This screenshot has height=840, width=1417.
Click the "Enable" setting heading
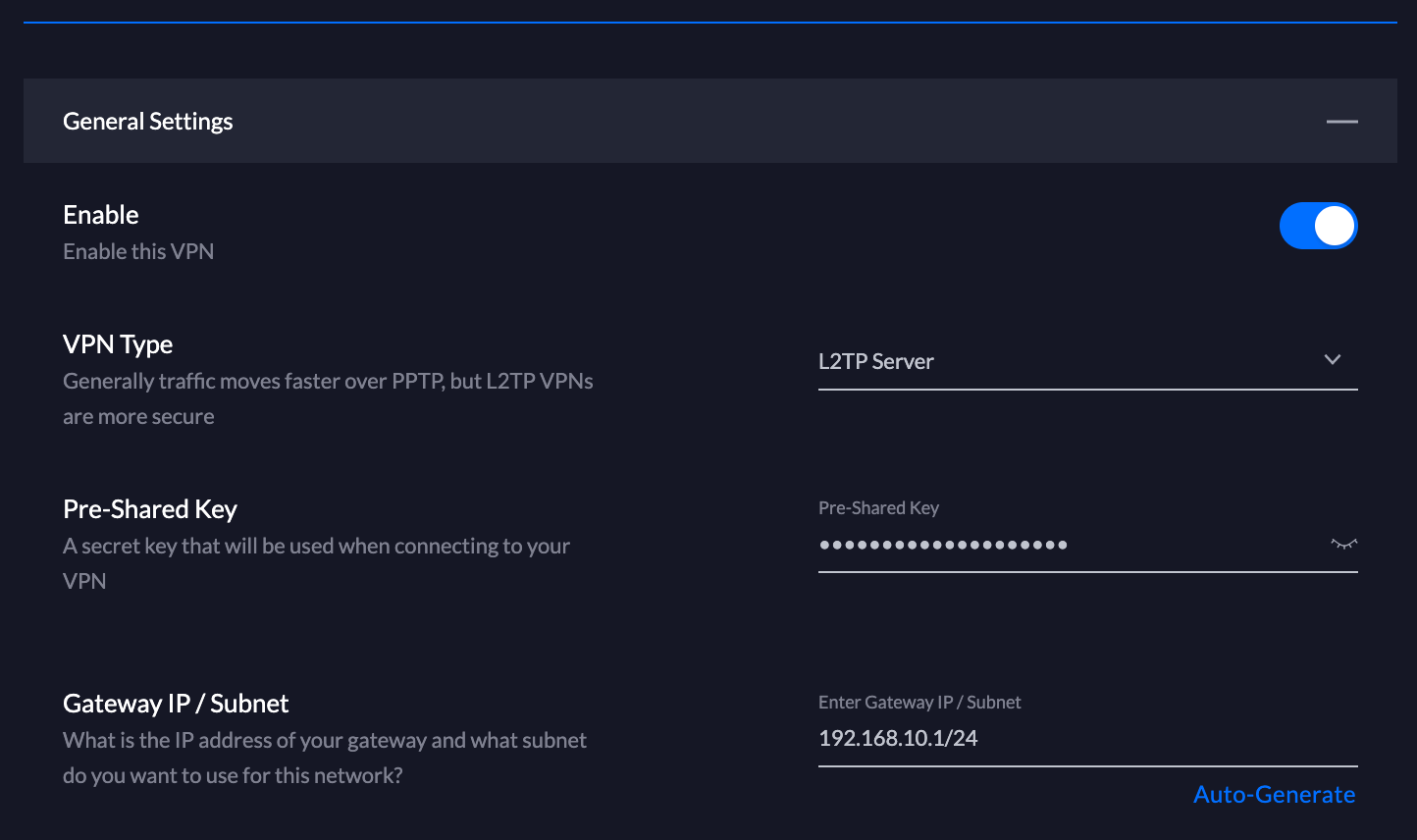pos(101,215)
